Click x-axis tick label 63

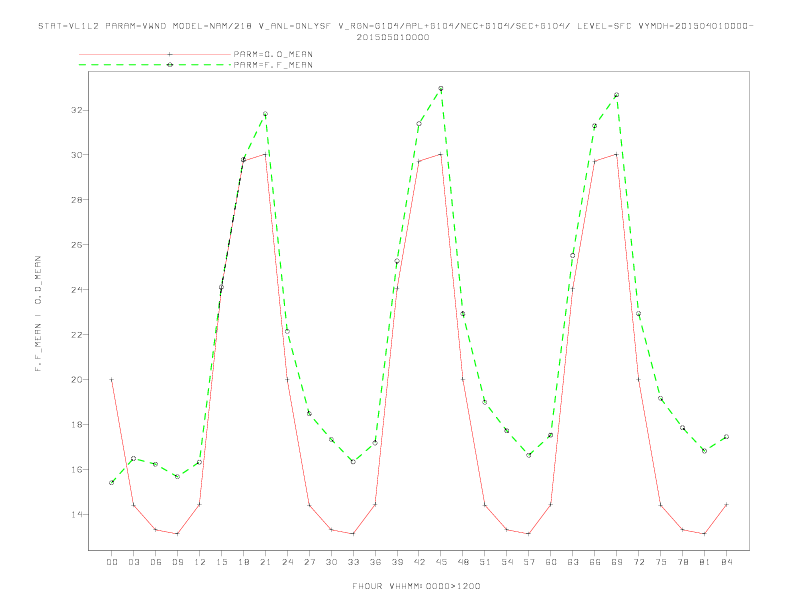pos(573,562)
